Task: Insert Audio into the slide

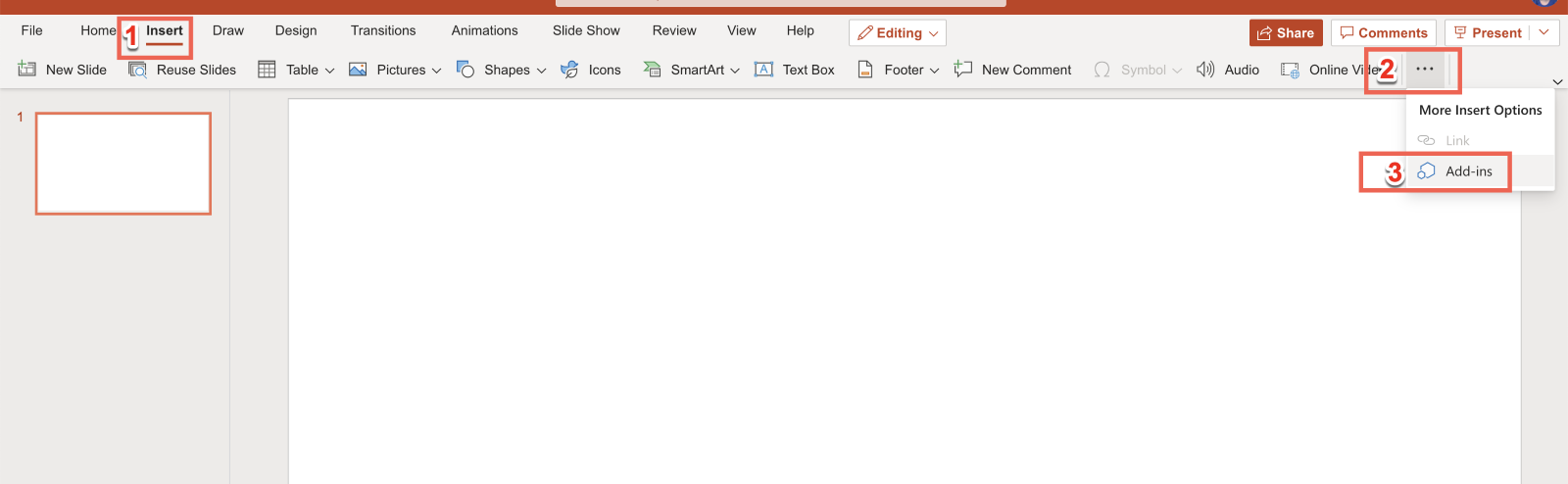Action: tap(1228, 70)
